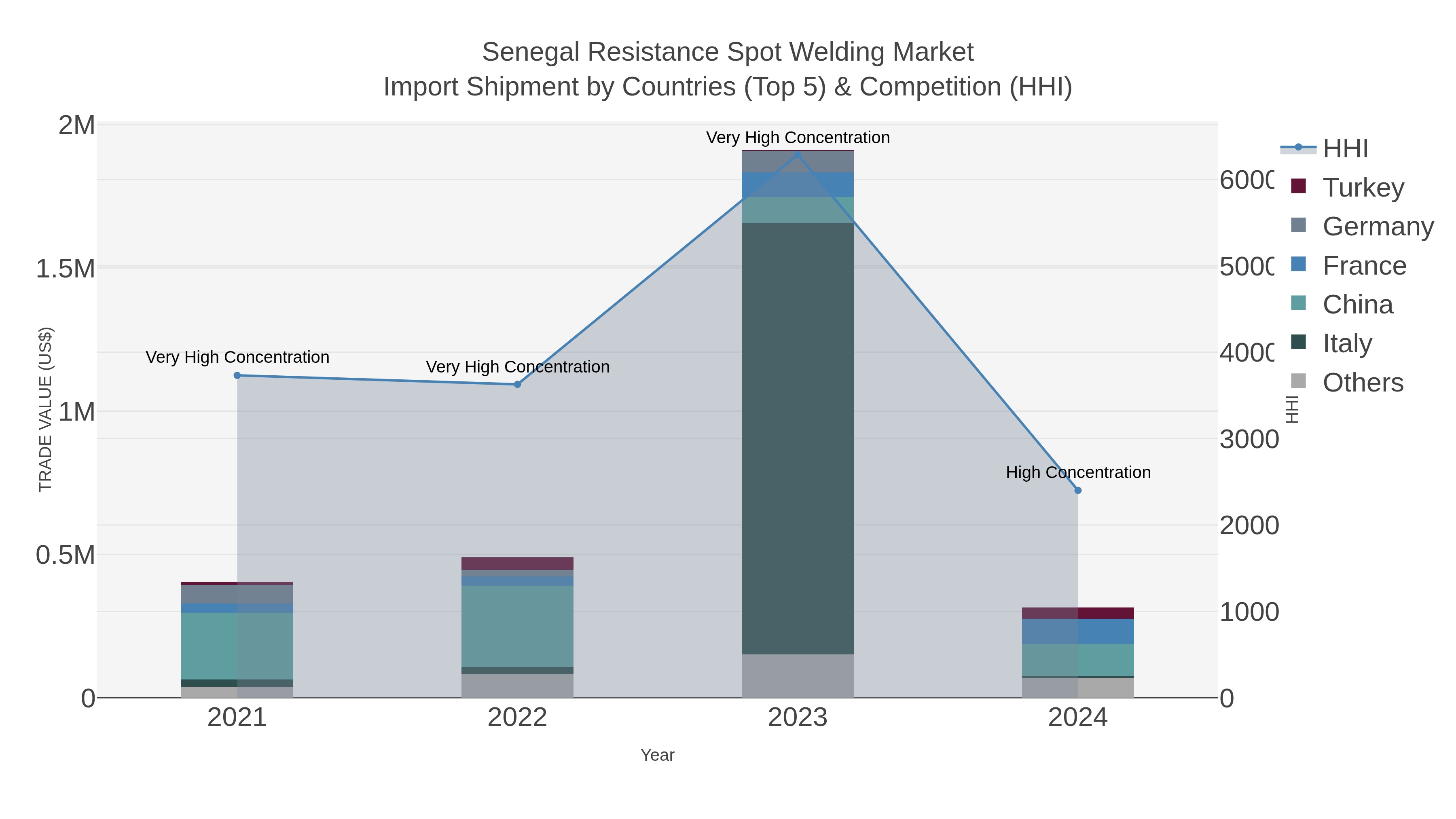Click the Very High Concentration annotation above 2021
Viewport: 1456px width, 819px height.
[237, 357]
